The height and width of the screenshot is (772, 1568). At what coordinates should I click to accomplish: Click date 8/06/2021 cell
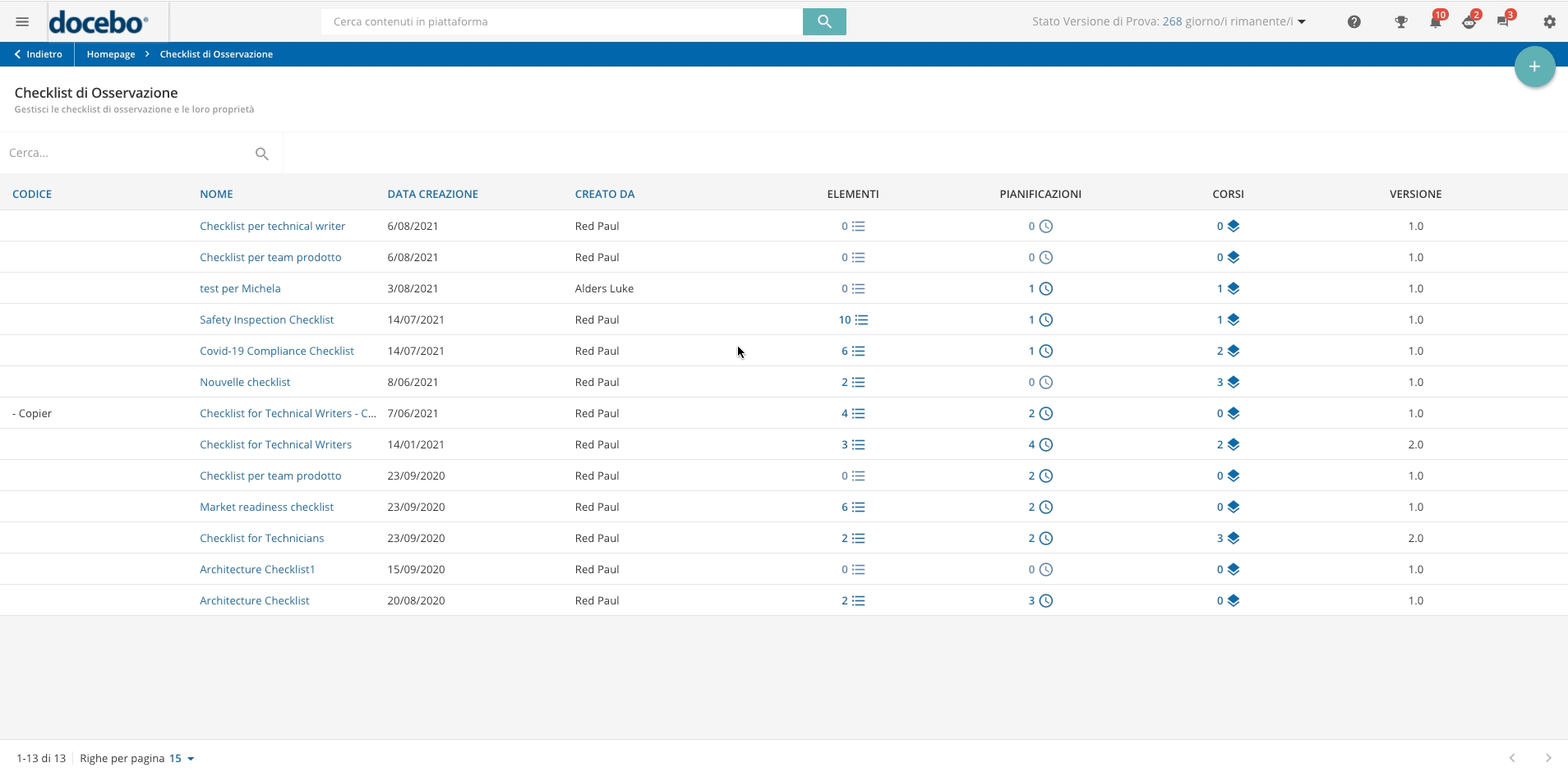[413, 383]
